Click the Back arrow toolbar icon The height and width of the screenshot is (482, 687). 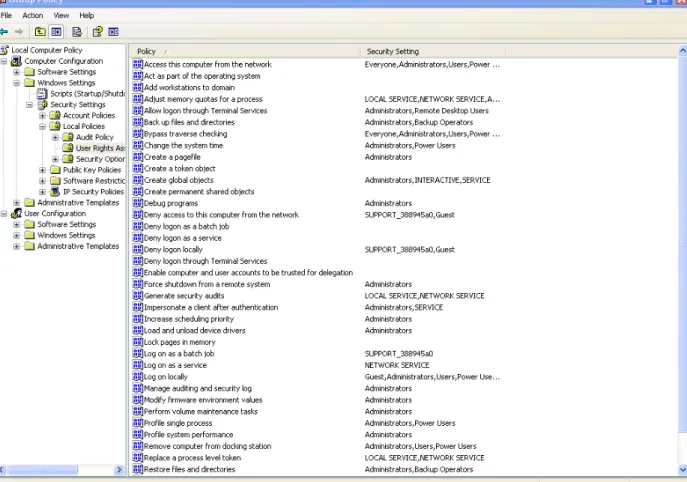(x=4, y=32)
